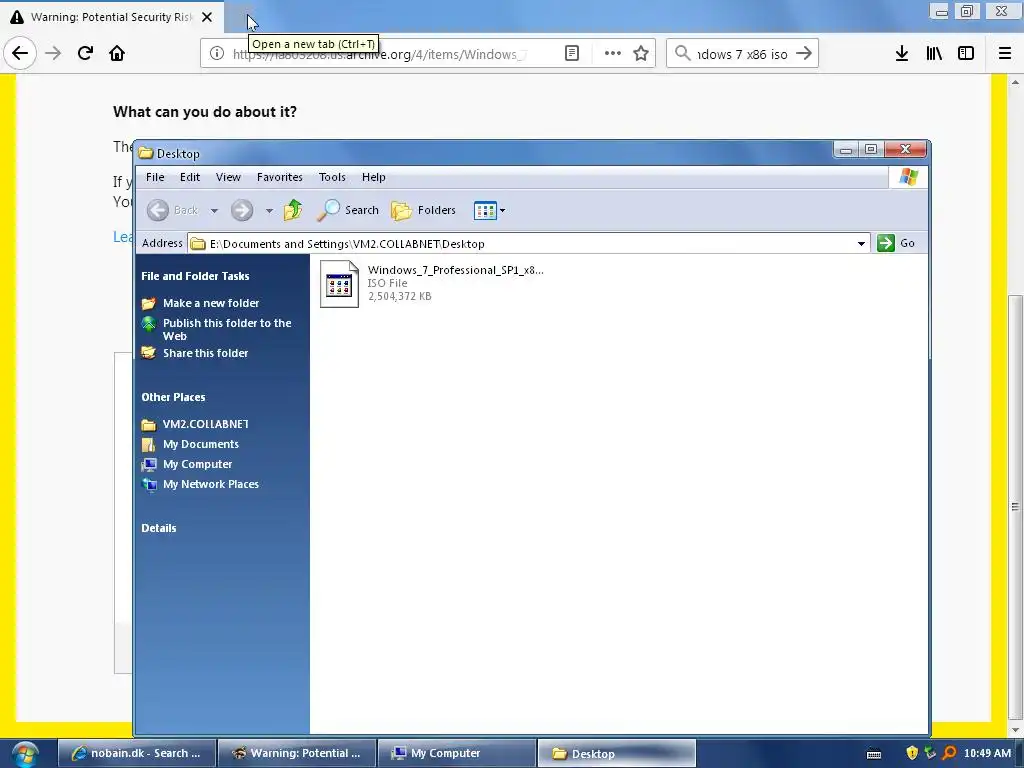Viewport: 1024px width, 768px height.
Task: Click keyboard icon in system tray
Action: pos(873,754)
